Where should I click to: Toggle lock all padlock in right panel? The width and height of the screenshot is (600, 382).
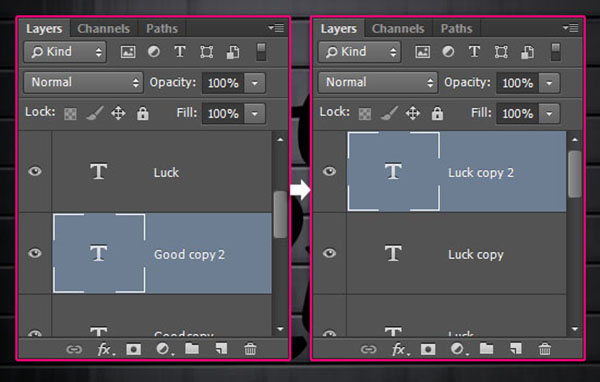click(437, 113)
